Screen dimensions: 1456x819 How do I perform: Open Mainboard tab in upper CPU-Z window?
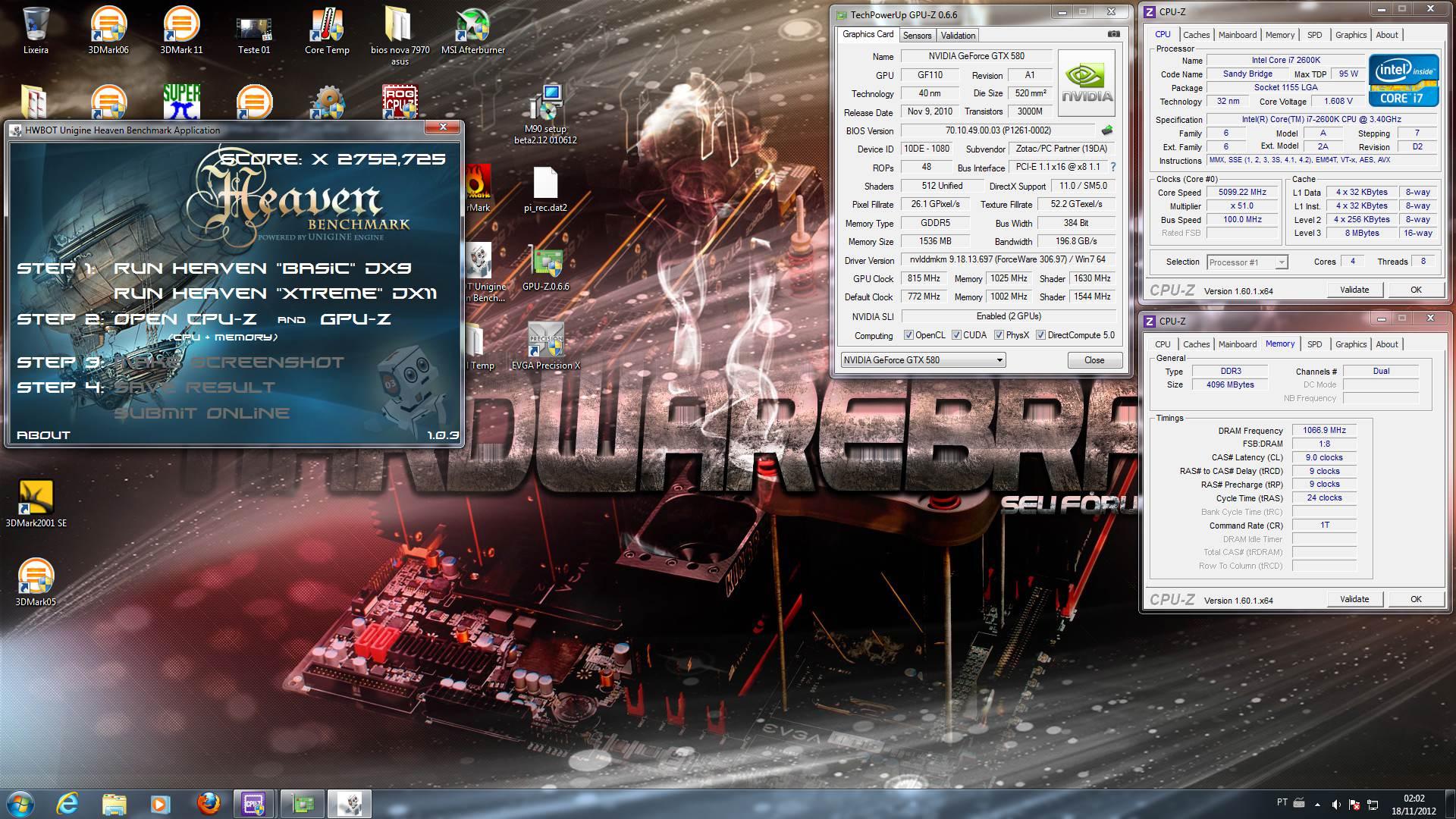point(1237,35)
